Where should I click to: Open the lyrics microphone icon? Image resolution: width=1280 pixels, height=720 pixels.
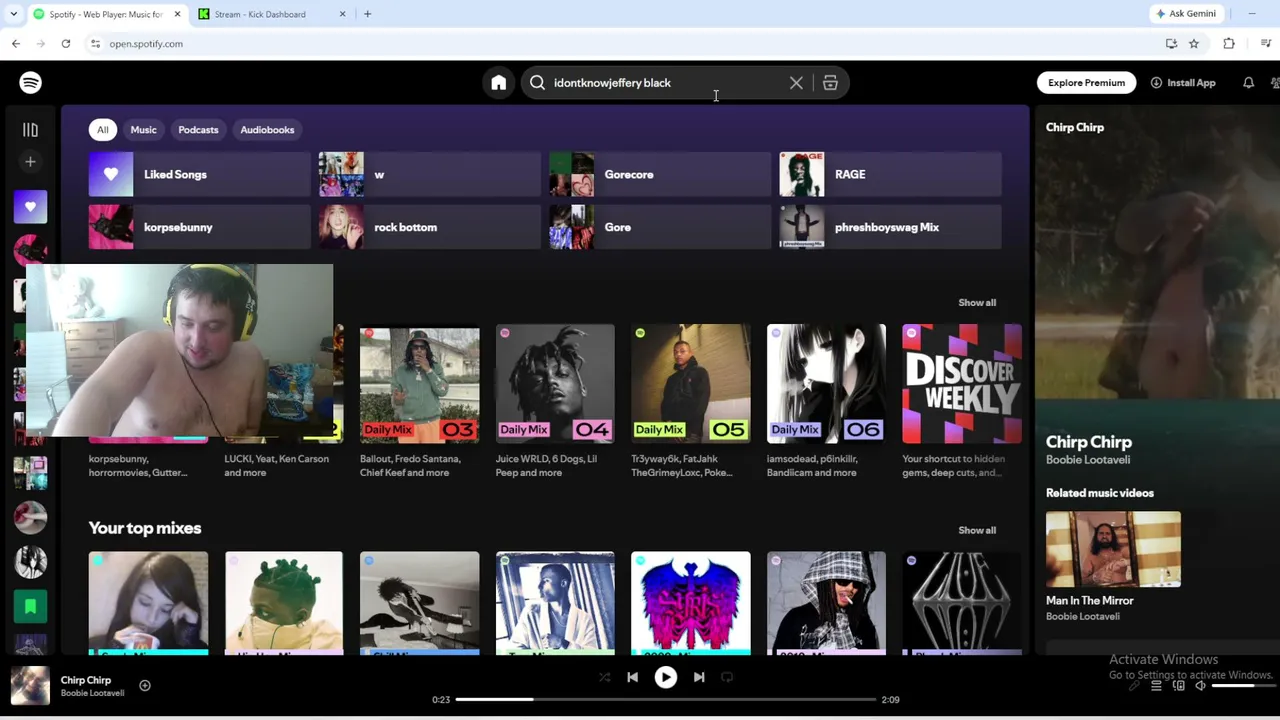click(x=1134, y=686)
